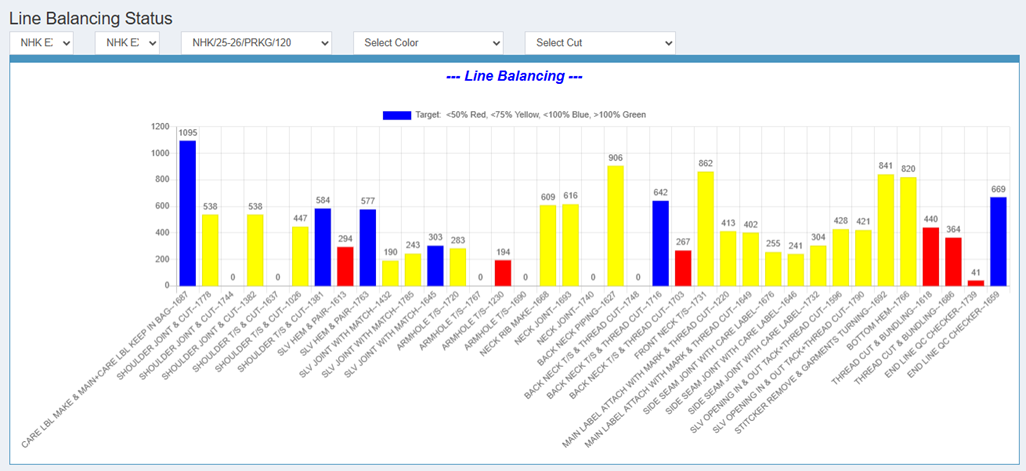Select the blue bar valued 642

click(660, 243)
